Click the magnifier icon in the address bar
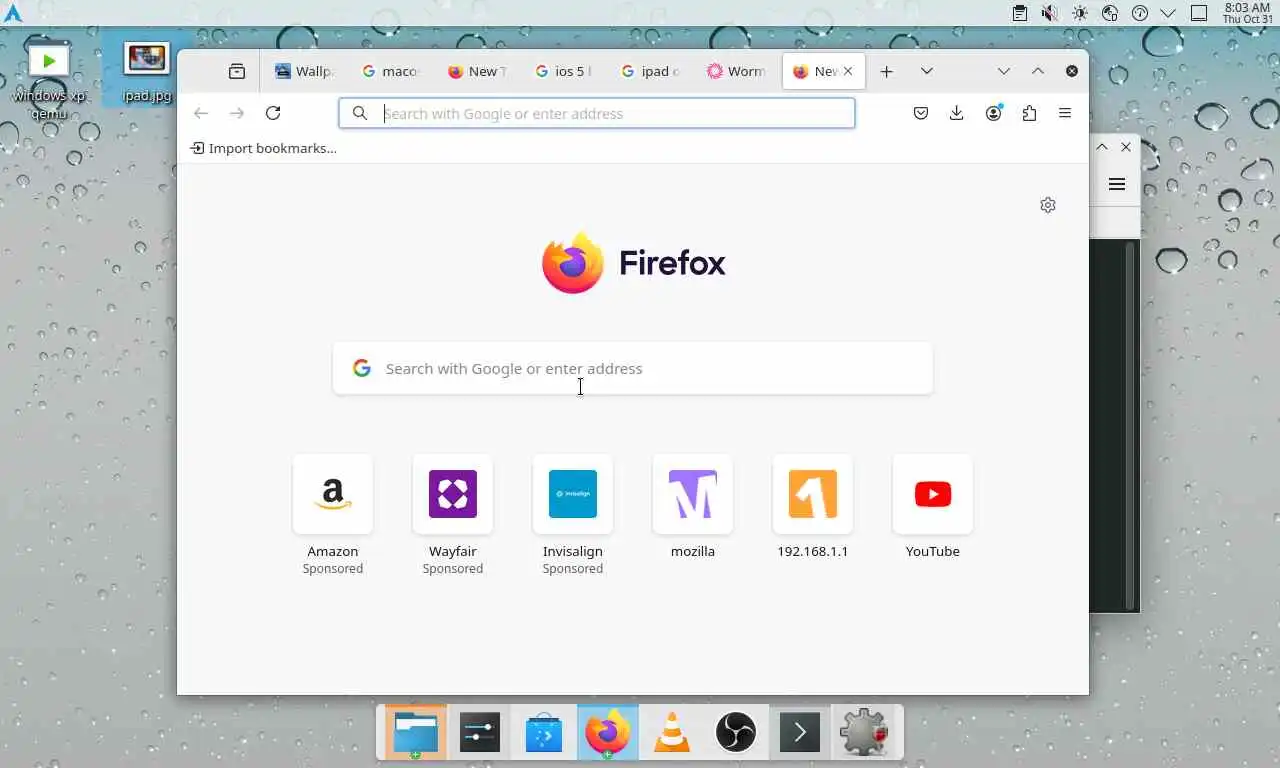The image size is (1280, 768). (360, 113)
